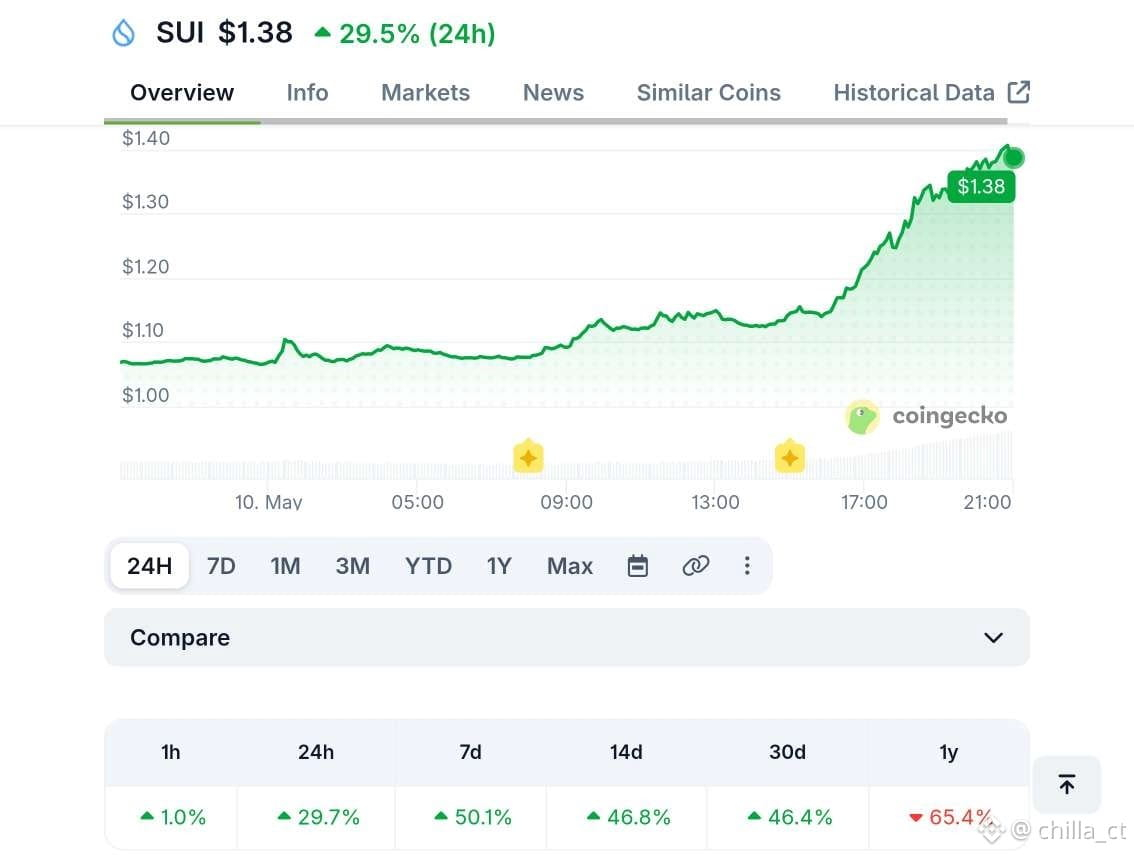Click the $1.38 price tag on chart

tap(981, 187)
